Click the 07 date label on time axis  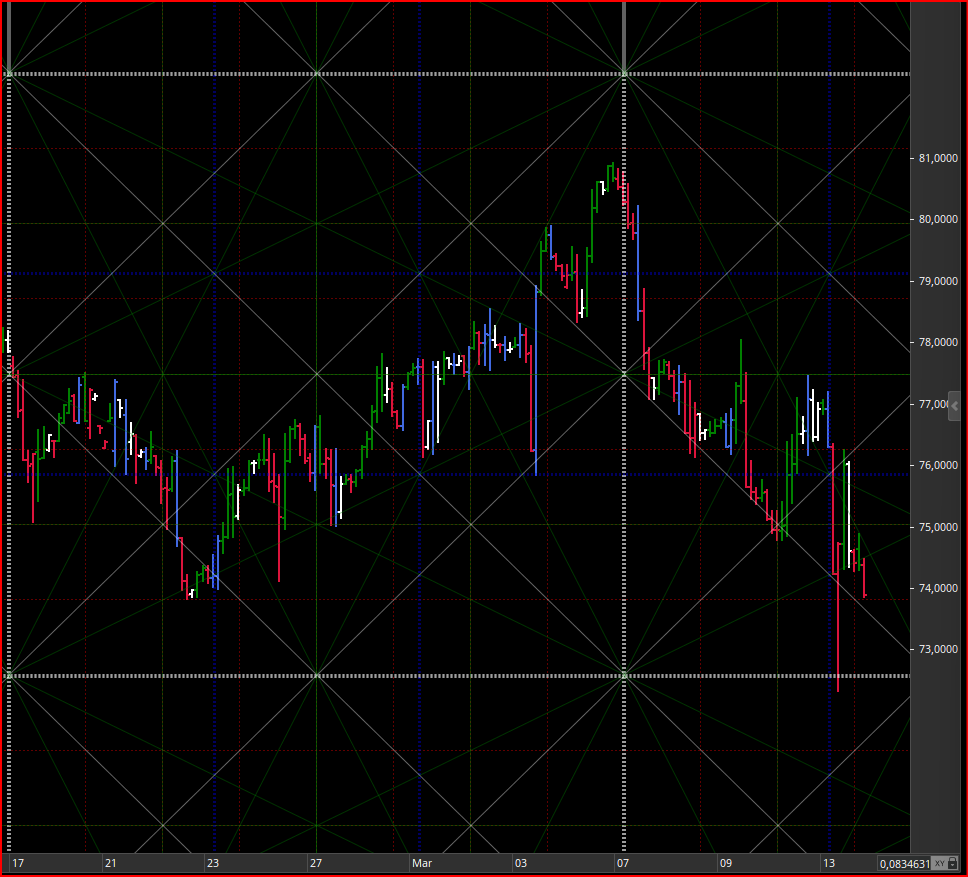623,863
